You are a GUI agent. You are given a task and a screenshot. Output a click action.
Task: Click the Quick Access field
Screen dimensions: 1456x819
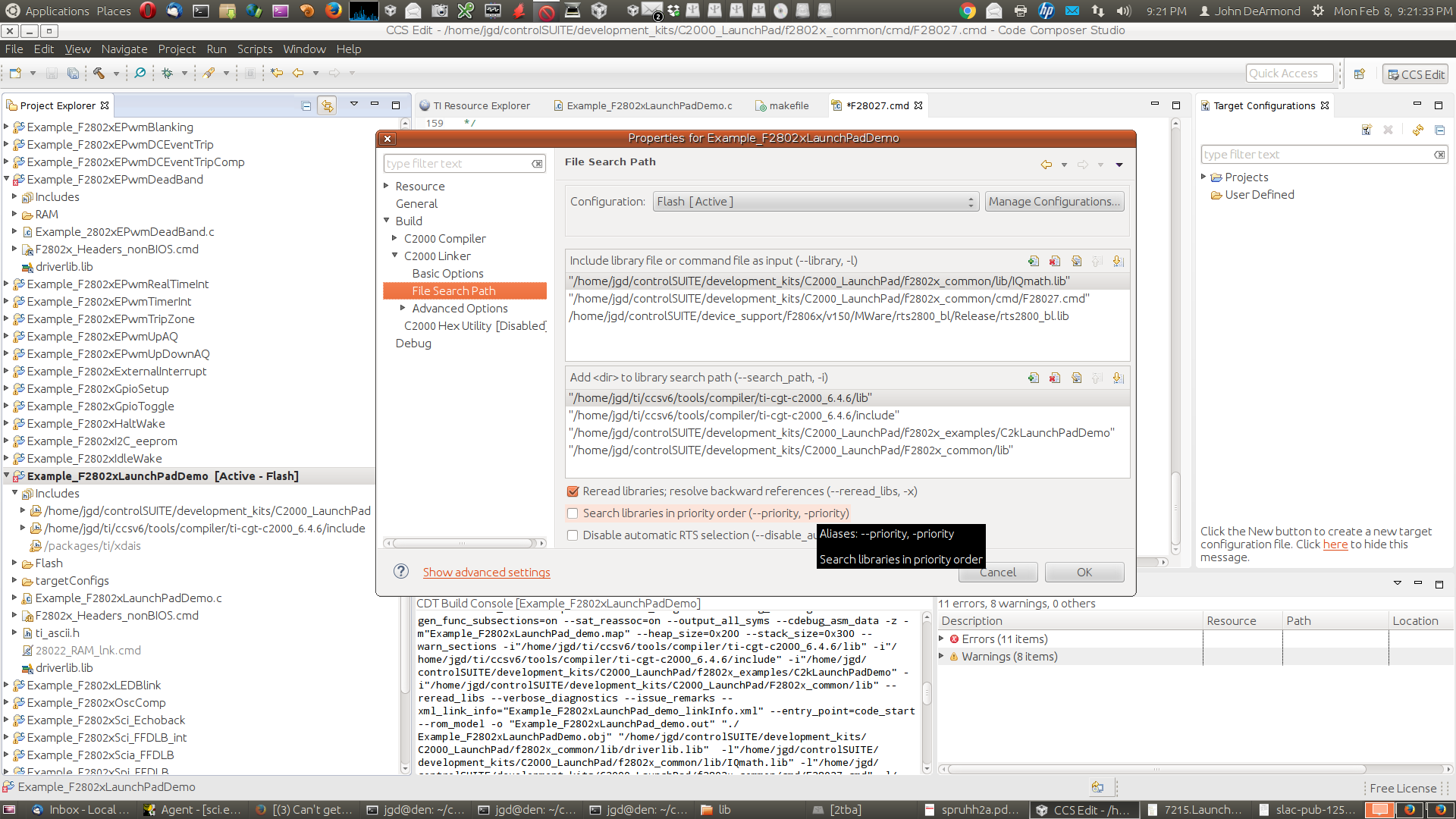[1289, 74]
